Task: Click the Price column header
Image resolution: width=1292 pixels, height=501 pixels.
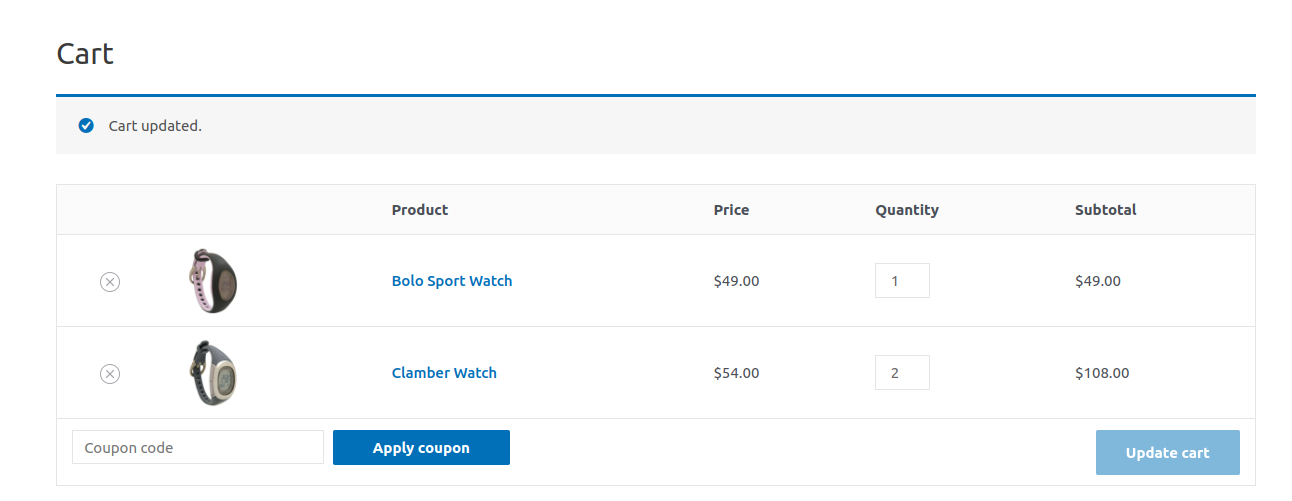Action: (731, 210)
